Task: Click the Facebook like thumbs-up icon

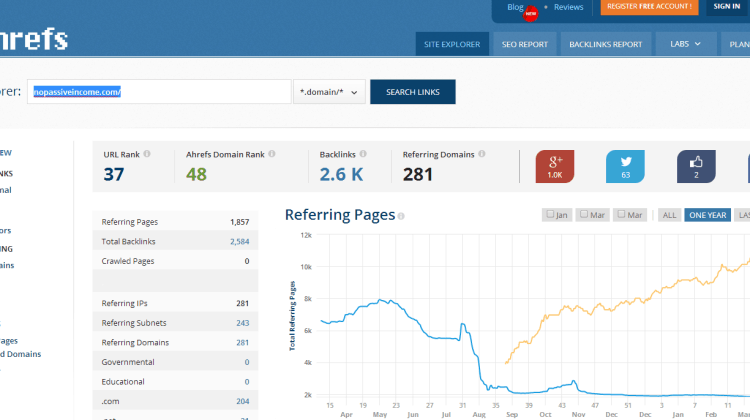Action: (696, 166)
